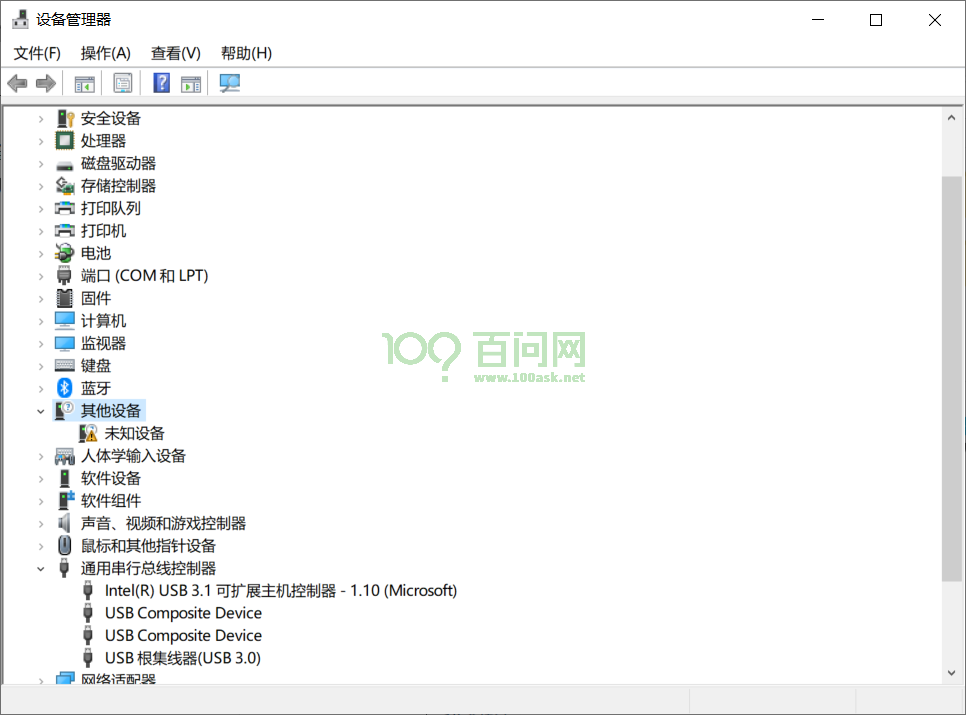The width and height of the screenshot is (966, 715).
Task: Toggle the console tree pane icon
Action: [84, 82]
